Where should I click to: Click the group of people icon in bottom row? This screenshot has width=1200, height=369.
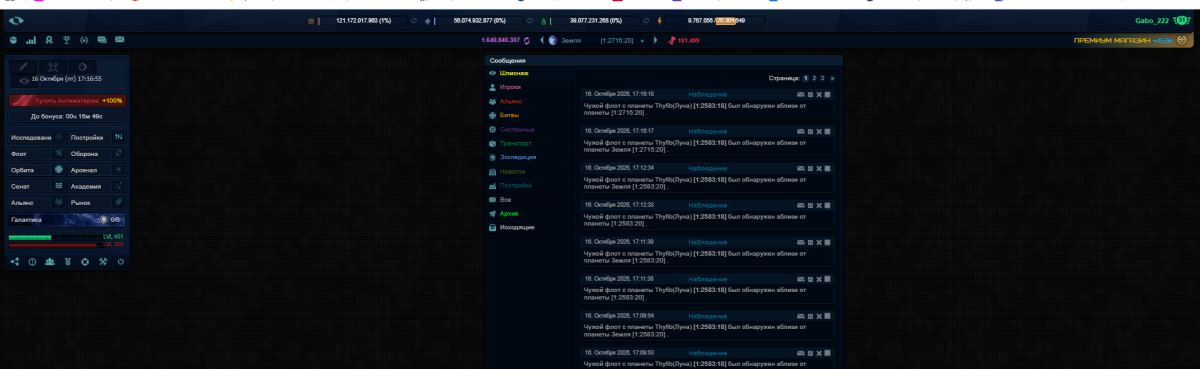(50, 261)
